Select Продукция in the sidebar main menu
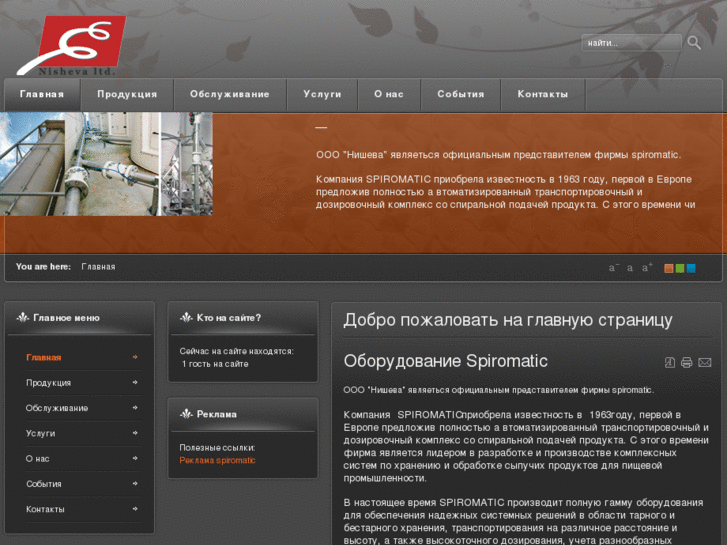The image size is (727, 545). (x=48, y=383)
